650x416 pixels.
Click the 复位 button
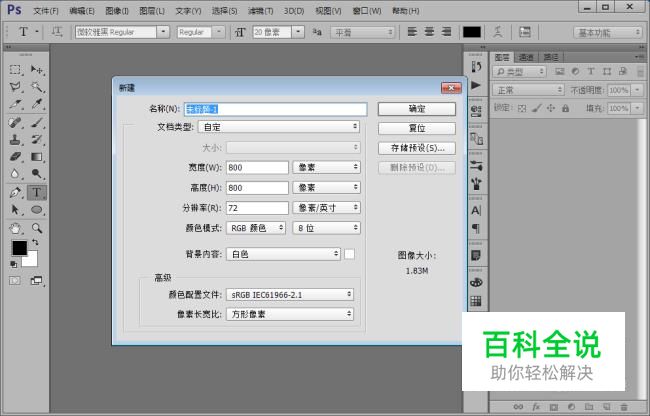[x=417, y=128]
